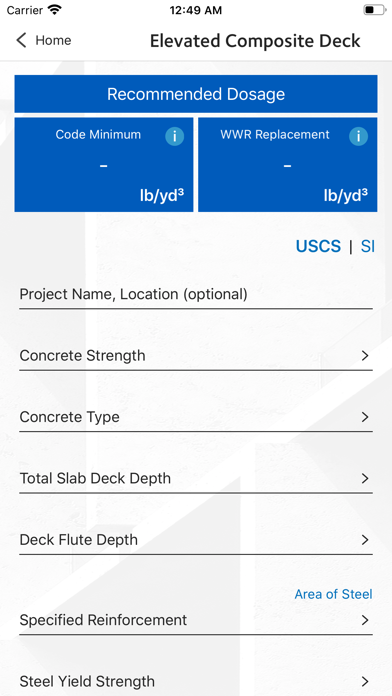Open the Concrete Strength chevron

[x=365, y=356]
